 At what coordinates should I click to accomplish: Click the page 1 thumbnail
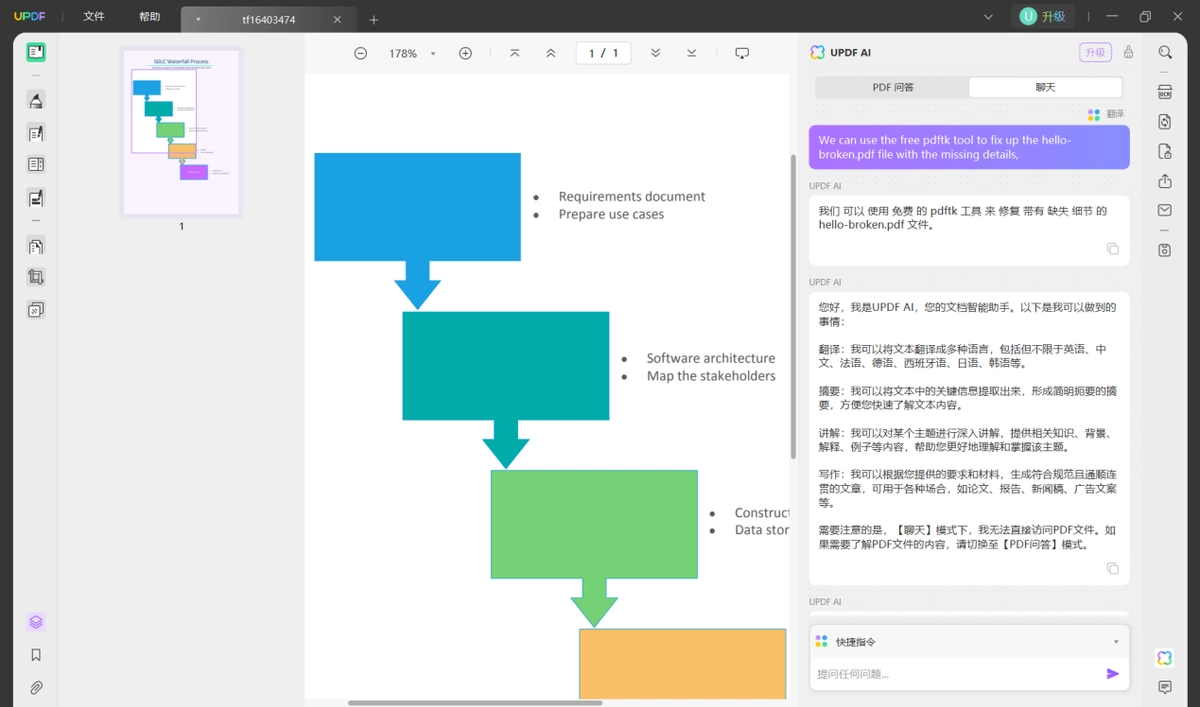pos(181,132)
